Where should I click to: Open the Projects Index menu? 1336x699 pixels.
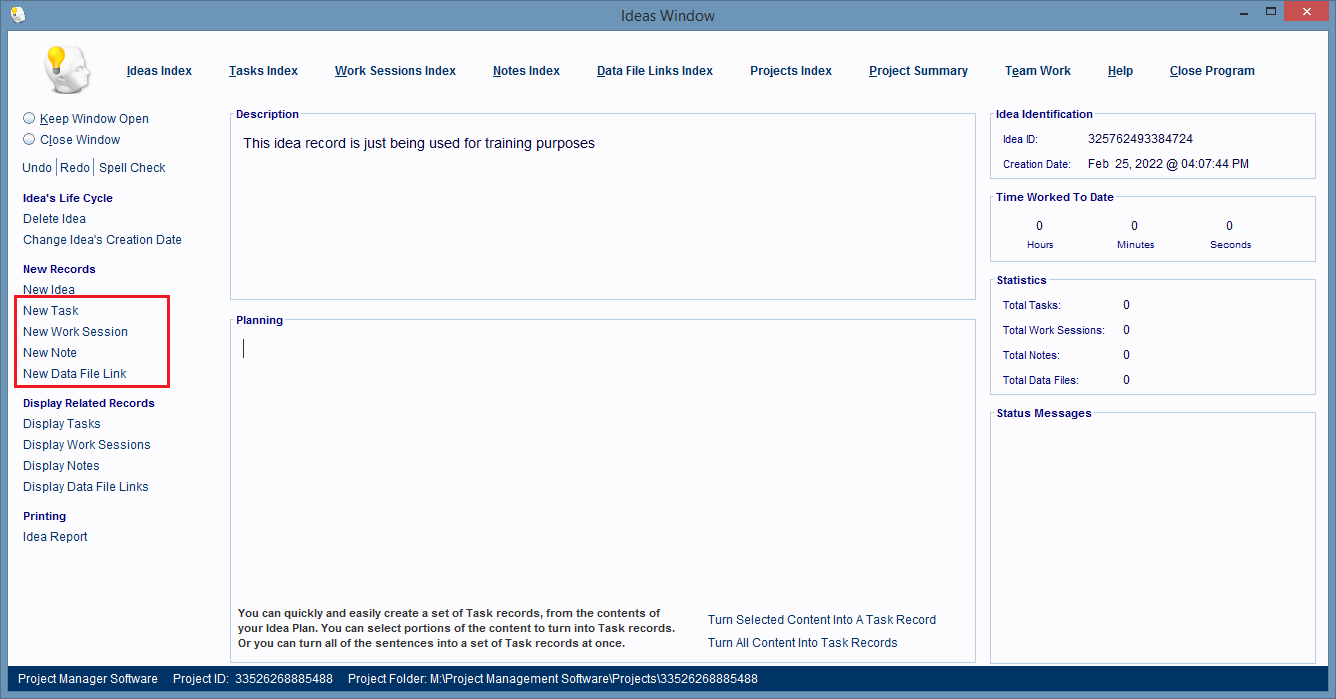tap(791, 71)
